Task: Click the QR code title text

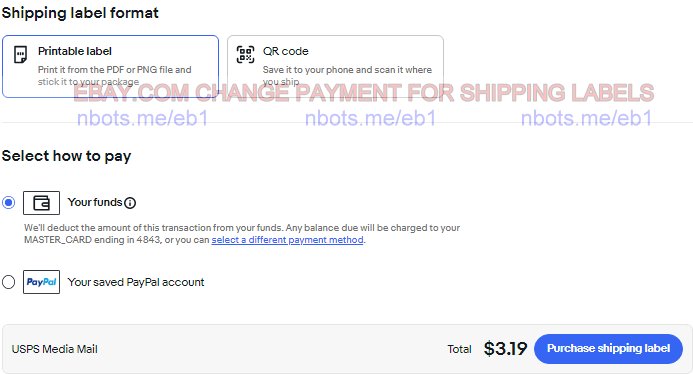Action: 286,51
